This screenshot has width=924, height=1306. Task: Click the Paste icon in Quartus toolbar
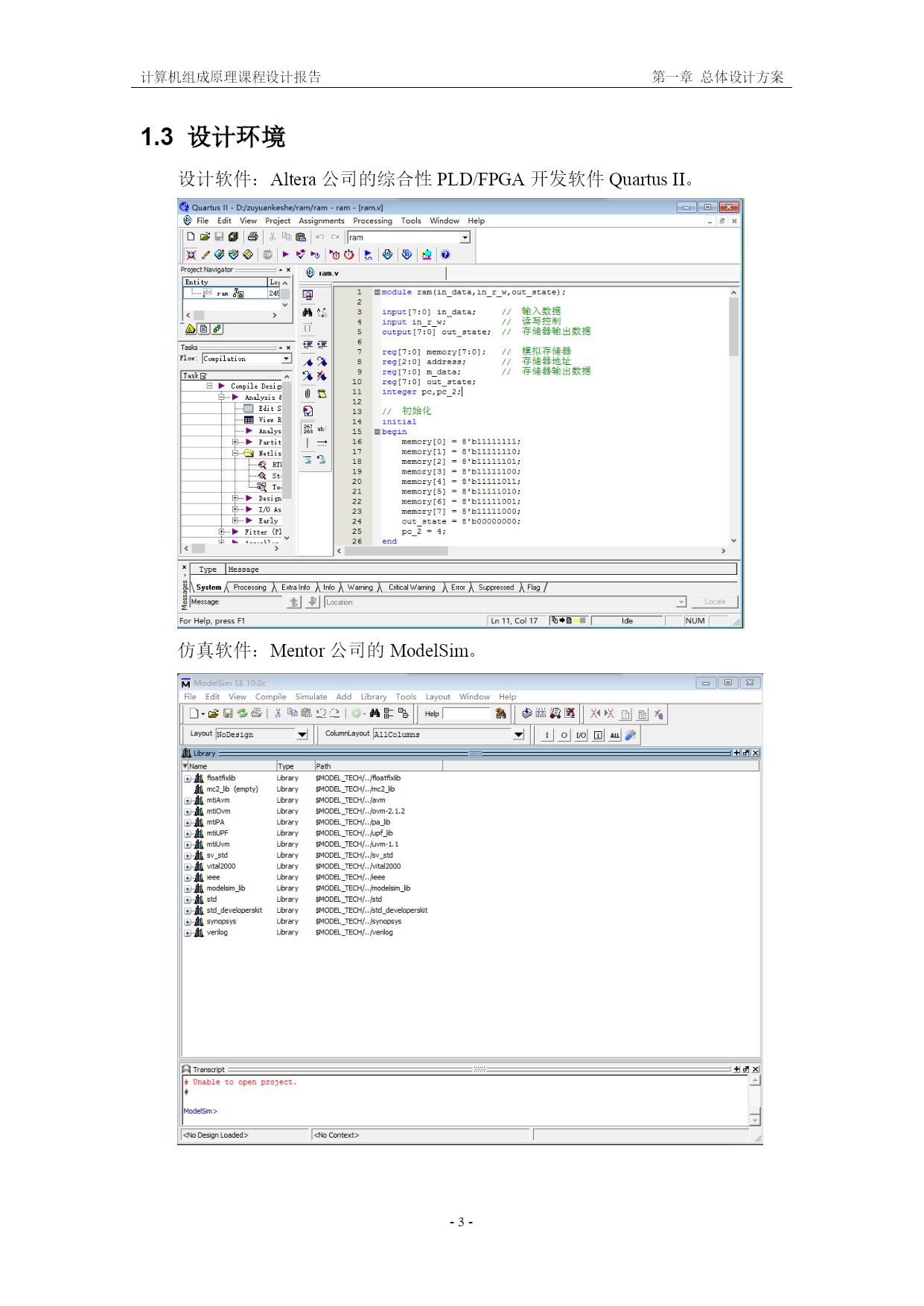coord(301,237)
